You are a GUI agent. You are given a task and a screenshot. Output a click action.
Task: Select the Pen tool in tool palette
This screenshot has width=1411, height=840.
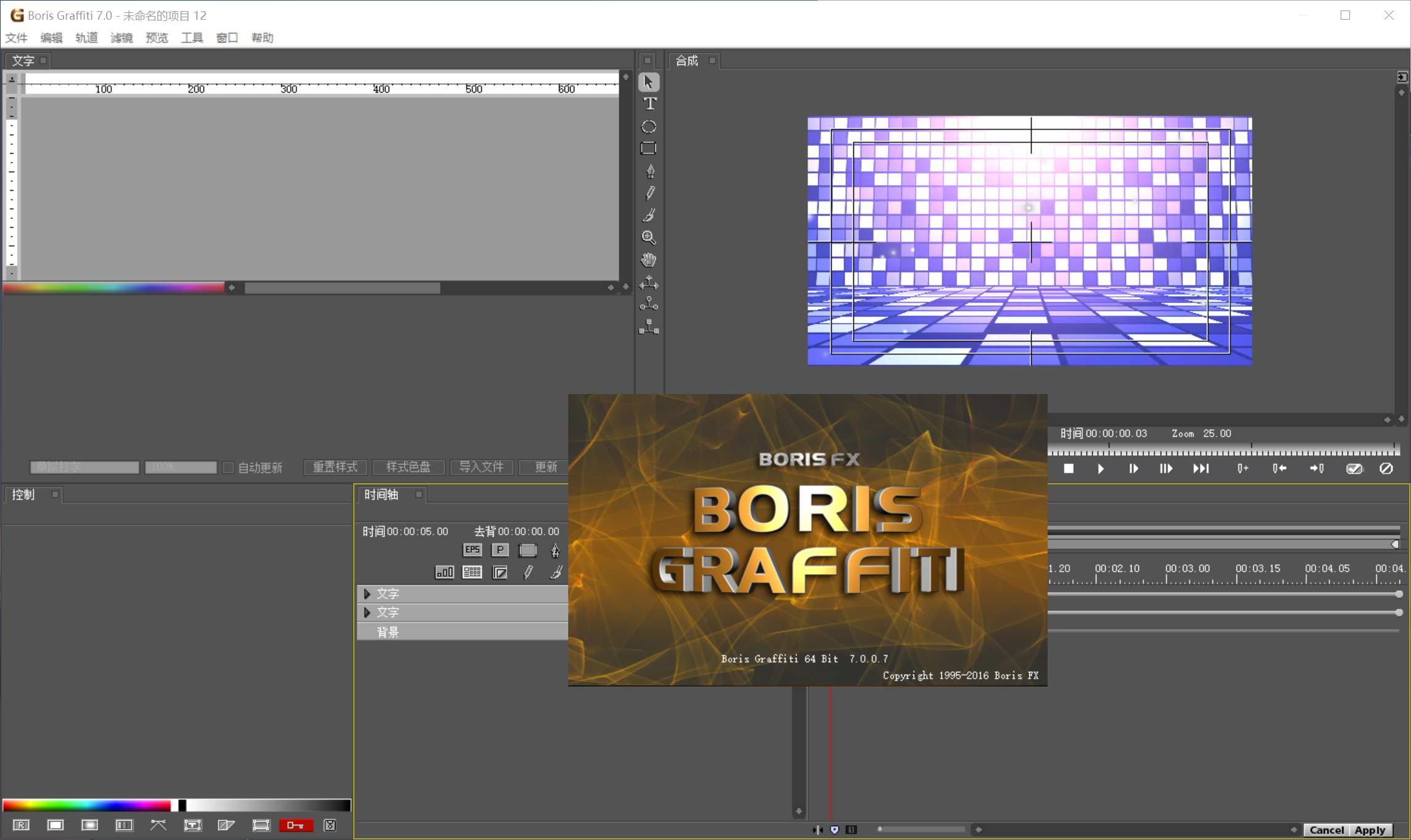coord(650,171)
